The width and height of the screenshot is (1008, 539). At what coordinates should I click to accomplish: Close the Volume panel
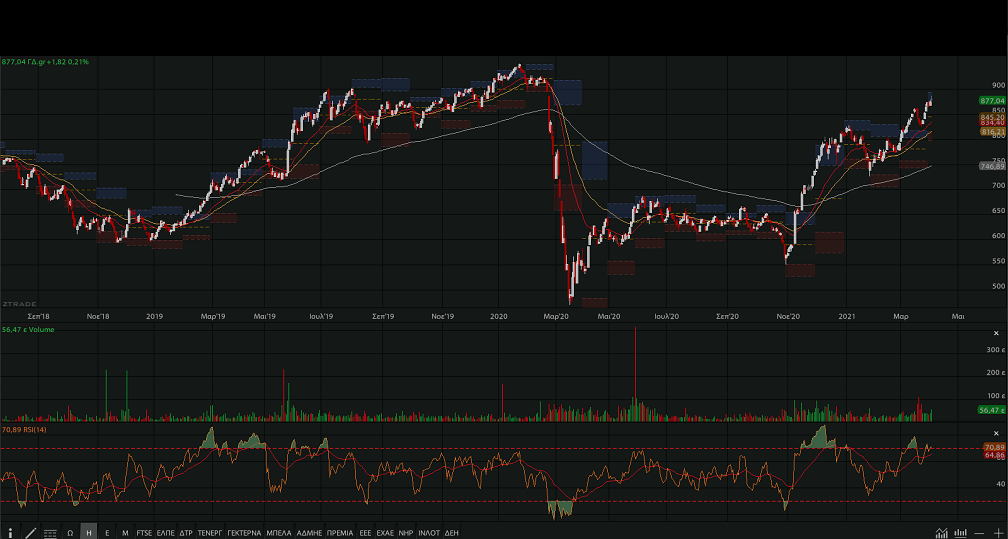point(997,333)
